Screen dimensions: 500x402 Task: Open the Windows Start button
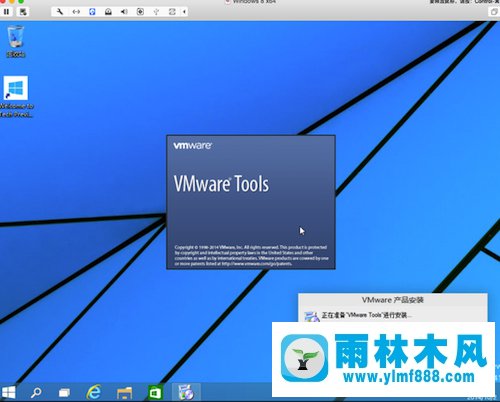pyautogui.click(x=9, y=393)
